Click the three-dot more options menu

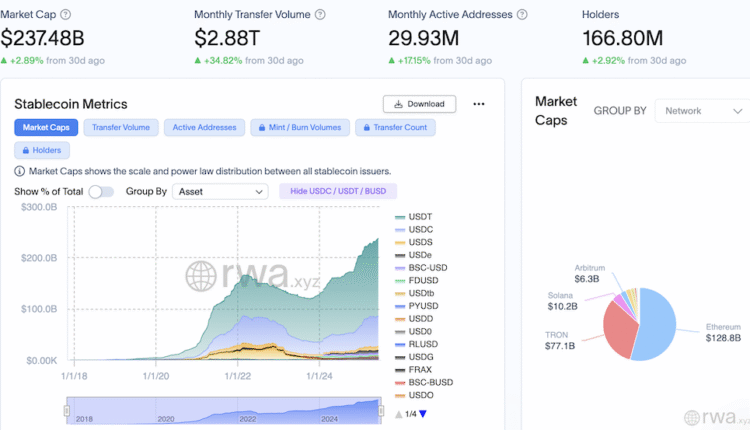click(479, 104)
